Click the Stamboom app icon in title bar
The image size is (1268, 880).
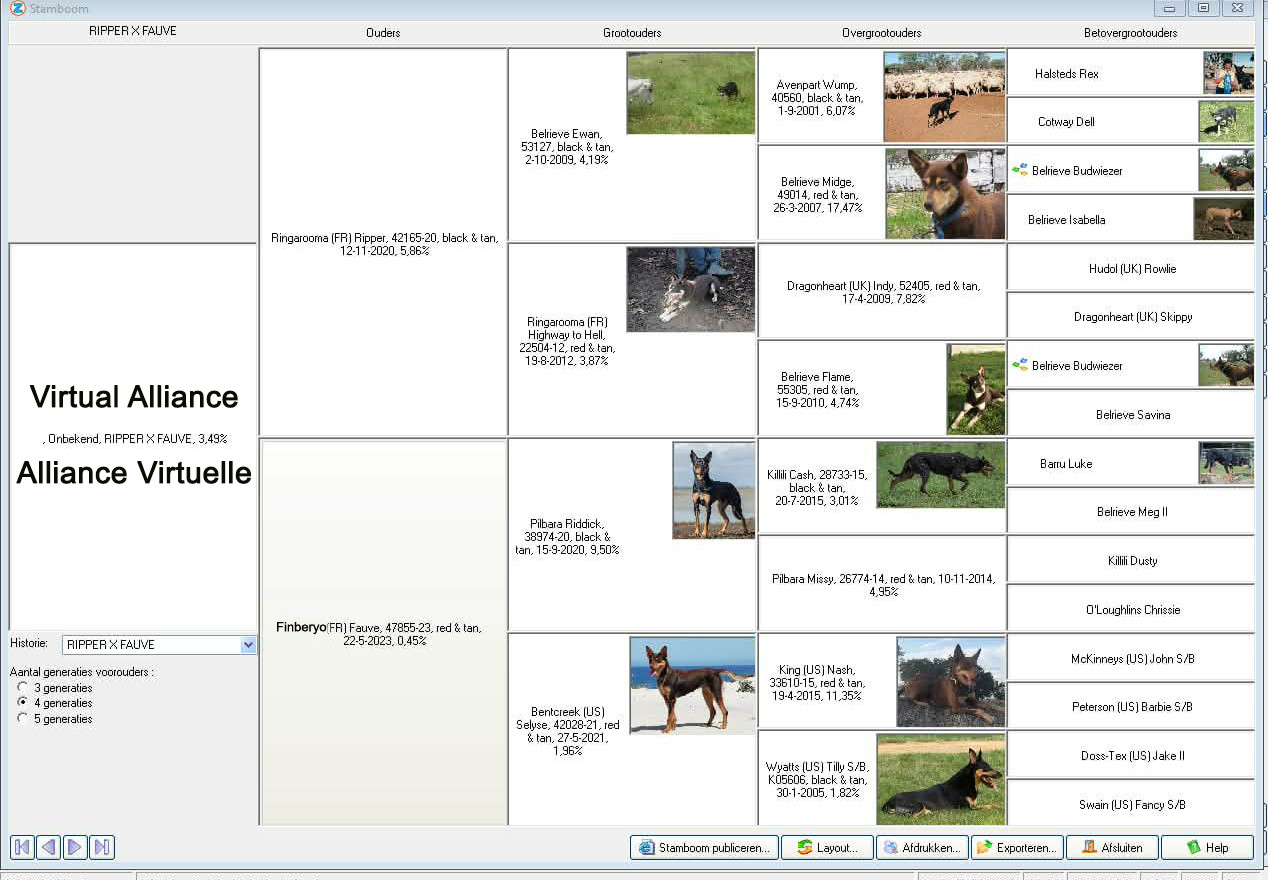point(17,8)
